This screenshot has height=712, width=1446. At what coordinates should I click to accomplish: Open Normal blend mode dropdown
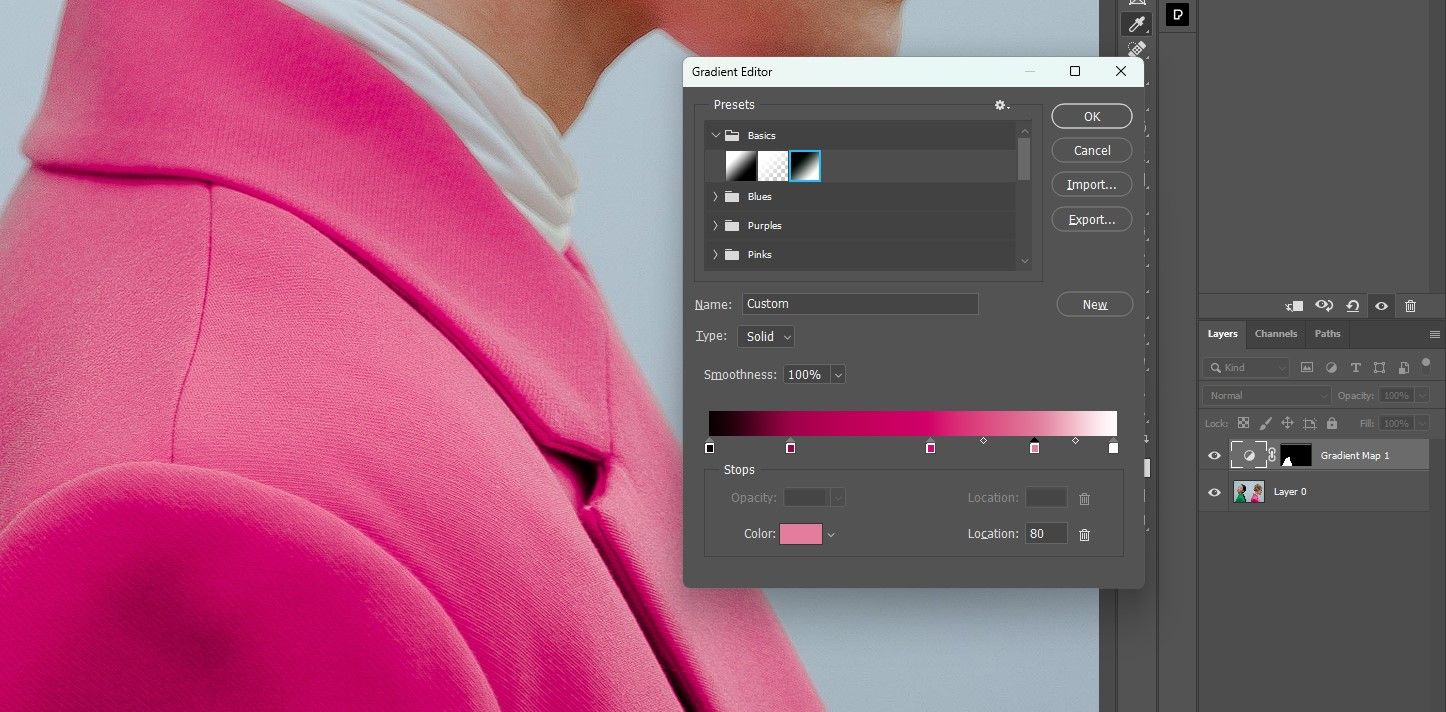pyautogui.click(x=1267, y=396)
